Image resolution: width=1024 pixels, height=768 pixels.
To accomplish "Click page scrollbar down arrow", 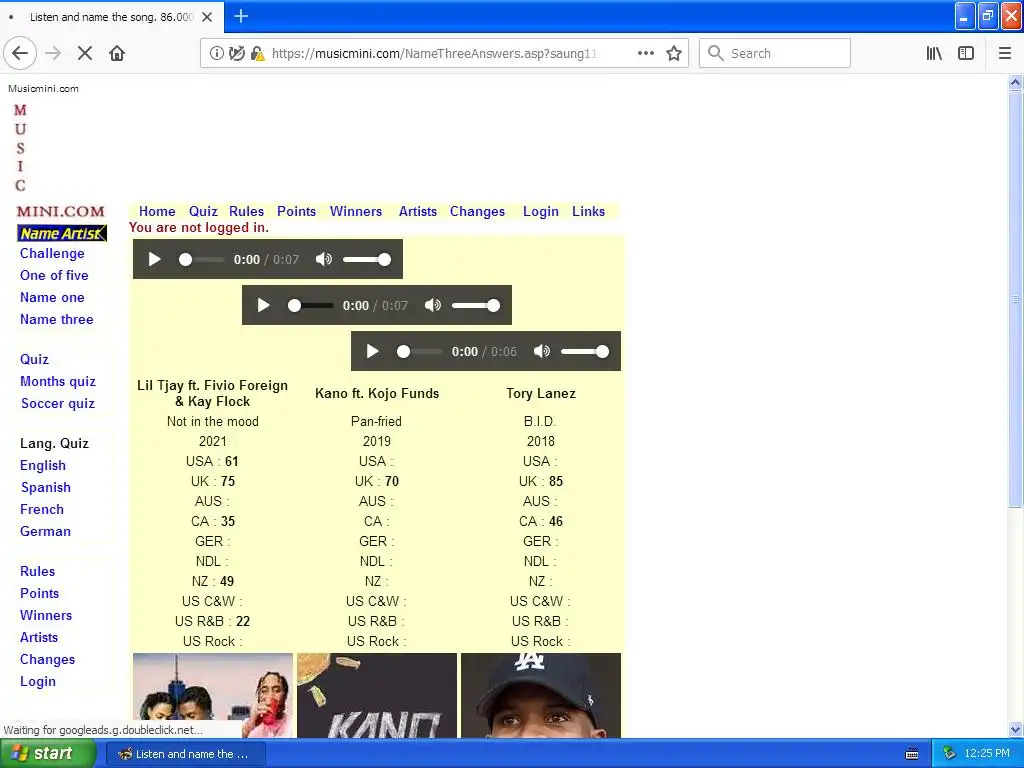I will (1016, 729).
